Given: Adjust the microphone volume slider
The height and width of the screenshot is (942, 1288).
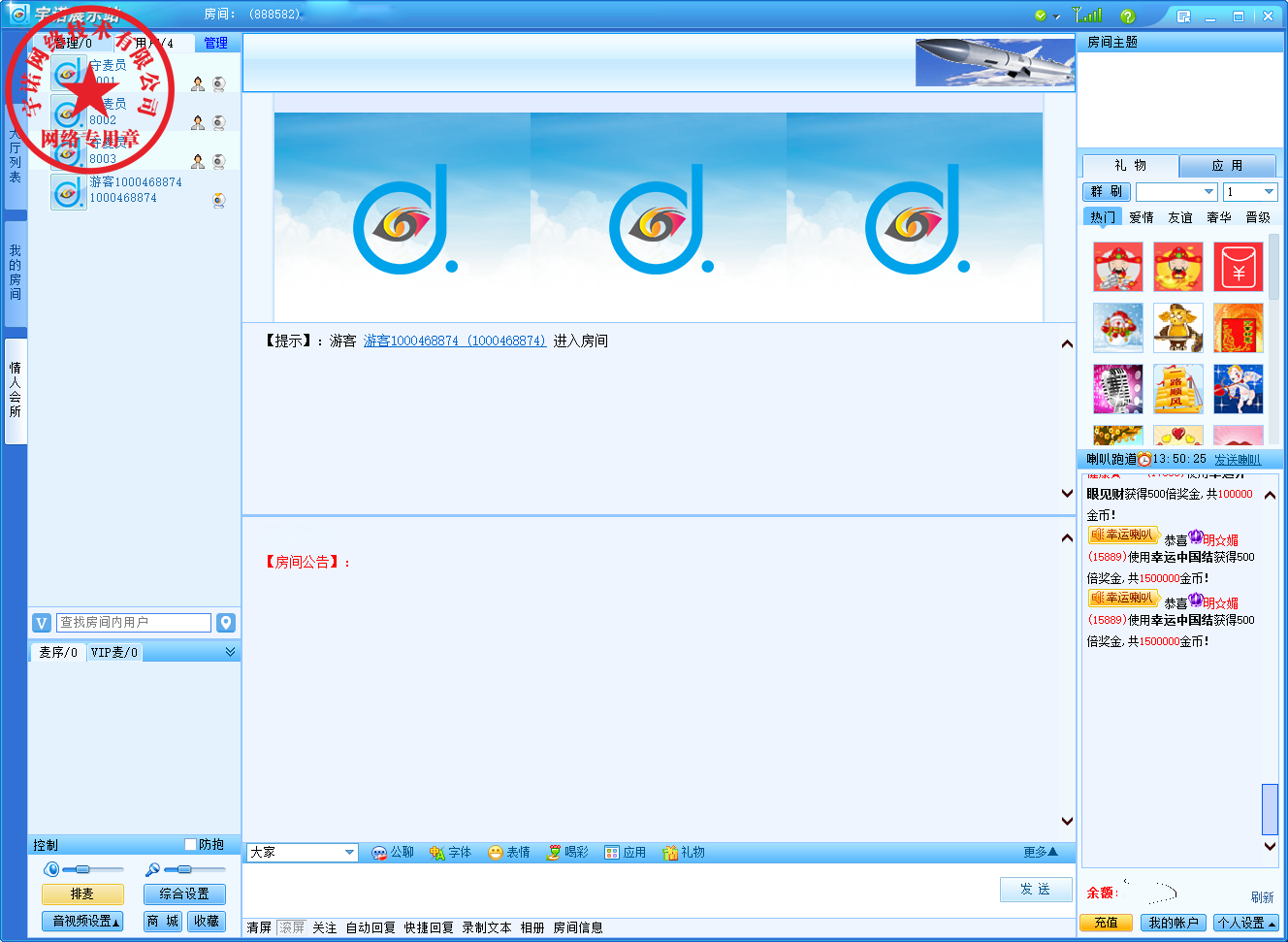Looking at the screenshot, I should tap(183, 869).
